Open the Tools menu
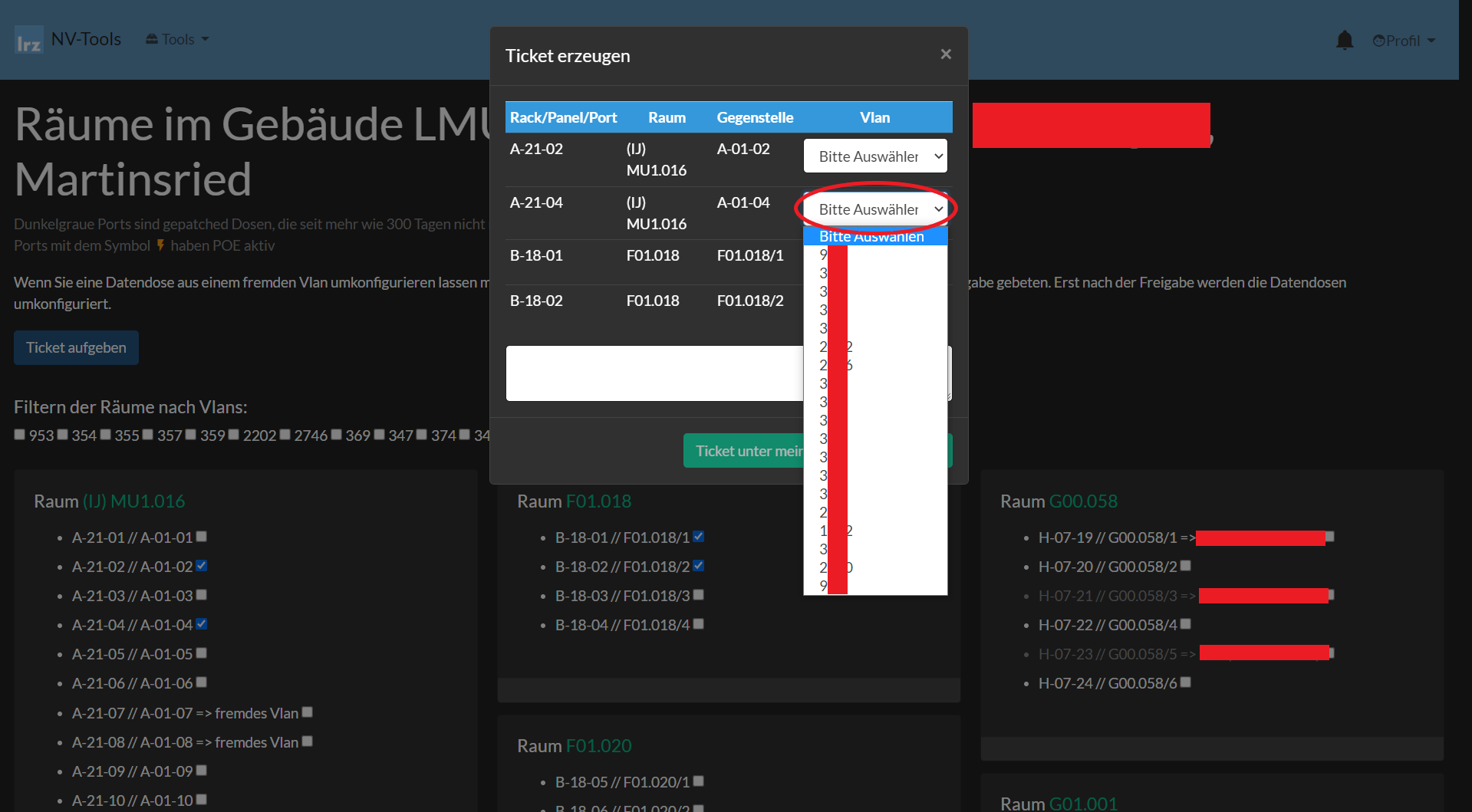Image resolution: width=1472 pixels, height=812 pixels. click(x=177, y=40)
